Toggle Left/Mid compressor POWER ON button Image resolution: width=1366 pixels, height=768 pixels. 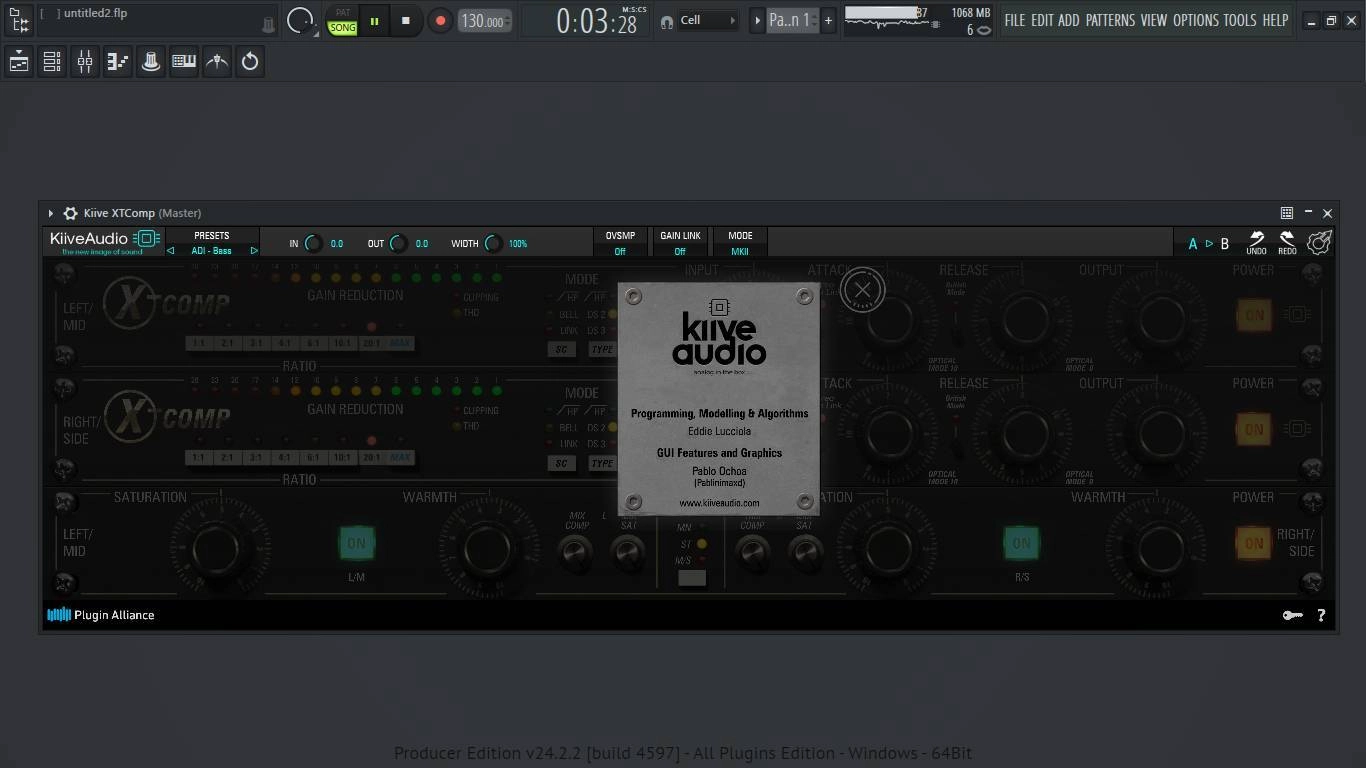(x=1254, y=315)
